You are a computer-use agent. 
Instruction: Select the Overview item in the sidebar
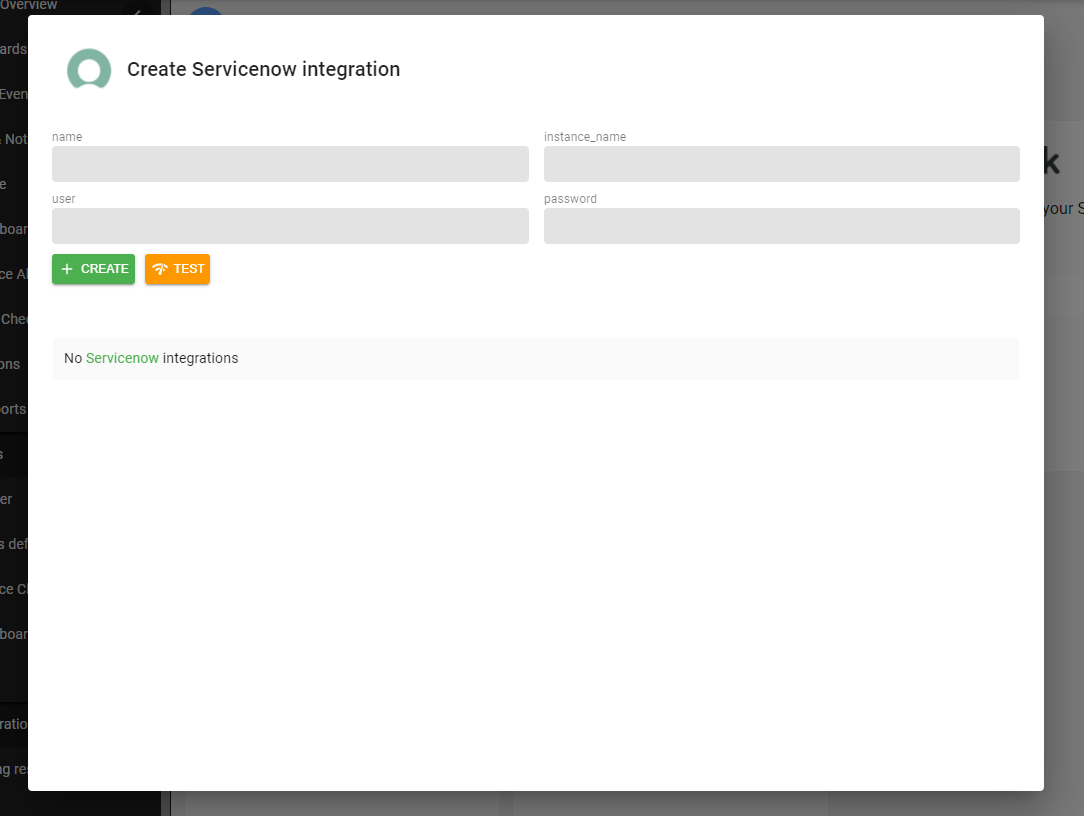pyautogui.click(x=25, y=6)
